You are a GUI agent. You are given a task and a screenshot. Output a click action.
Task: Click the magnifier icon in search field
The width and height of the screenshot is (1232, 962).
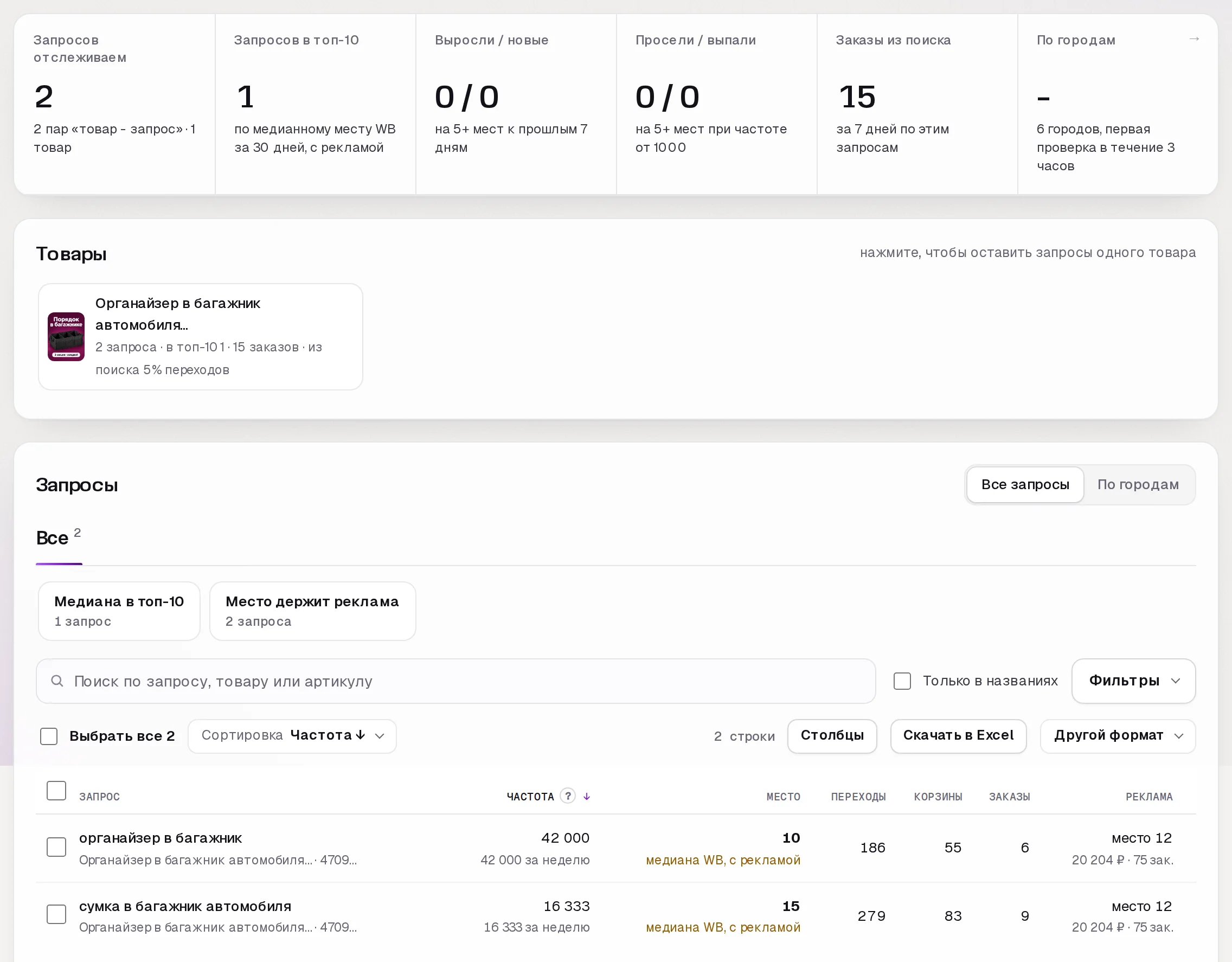[57, 681]
